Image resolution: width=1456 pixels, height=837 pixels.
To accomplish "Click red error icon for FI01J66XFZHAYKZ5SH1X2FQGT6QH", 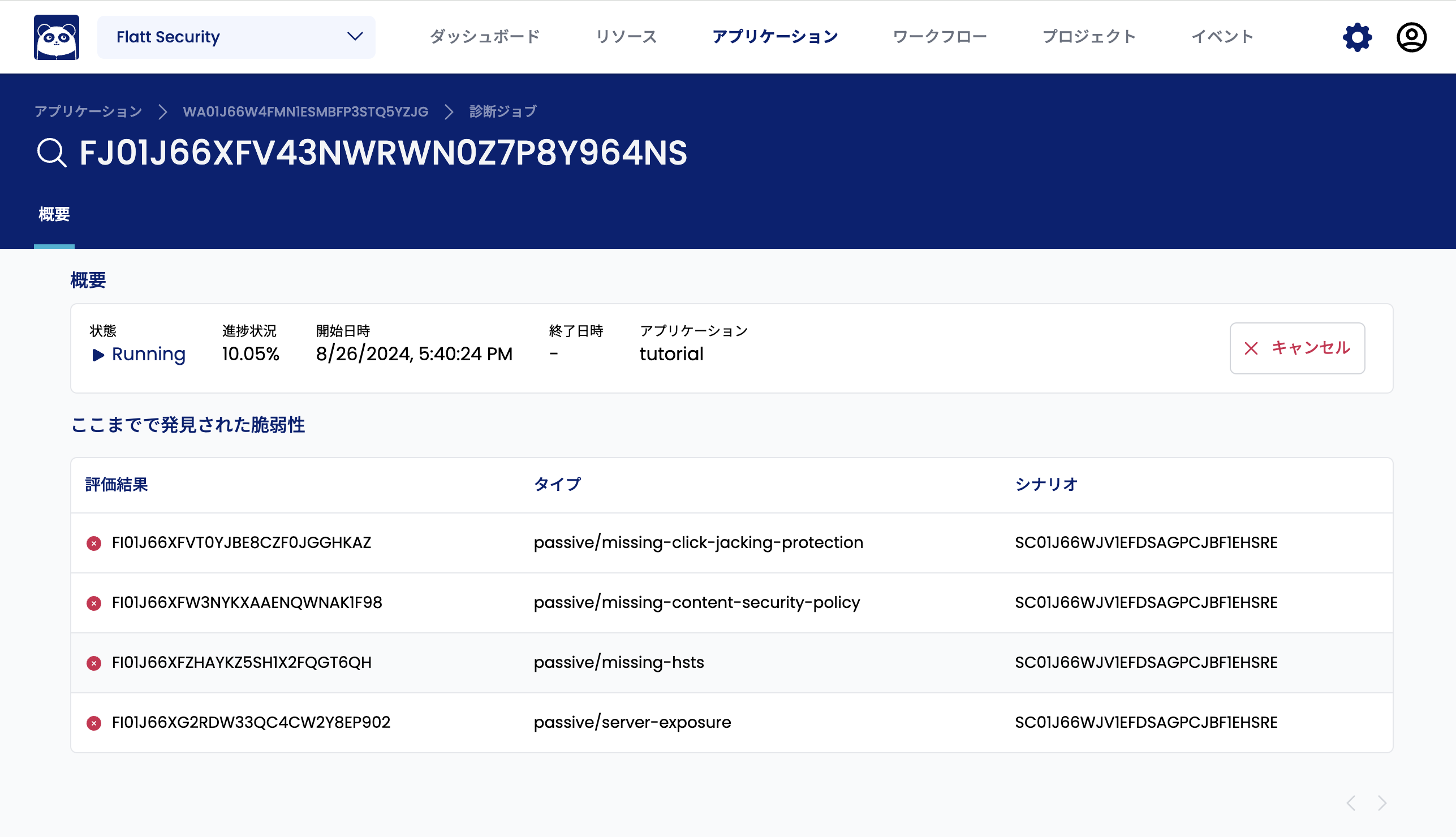I will pos(94,663).
